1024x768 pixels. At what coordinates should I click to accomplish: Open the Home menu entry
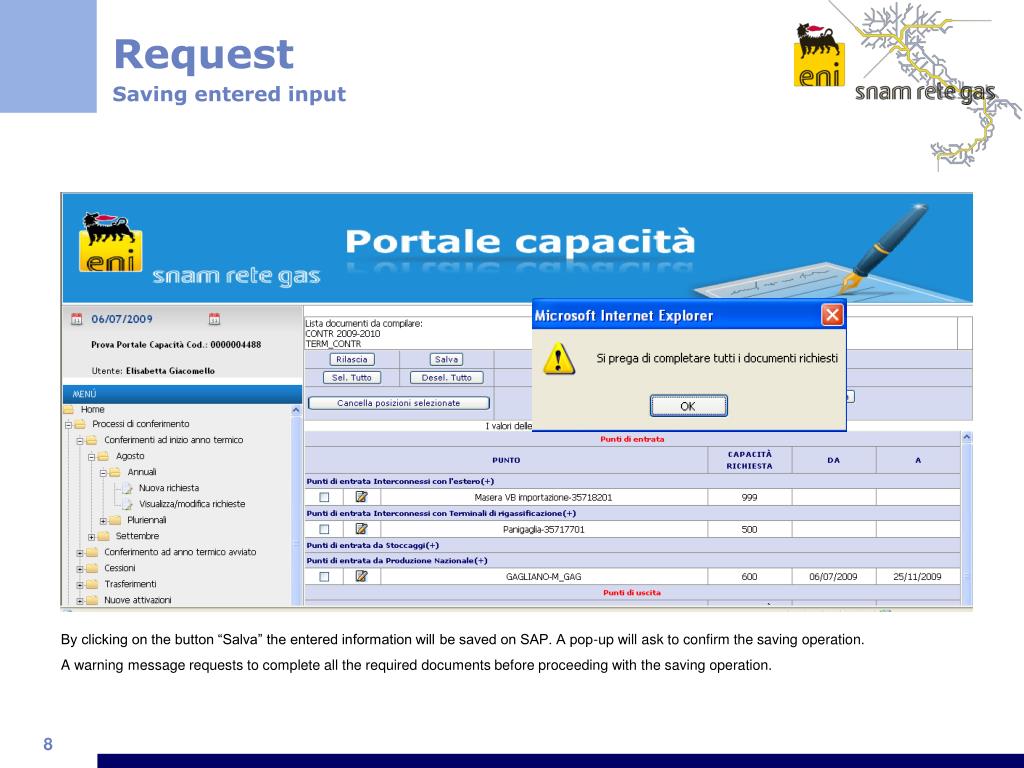tap(93, 409)
